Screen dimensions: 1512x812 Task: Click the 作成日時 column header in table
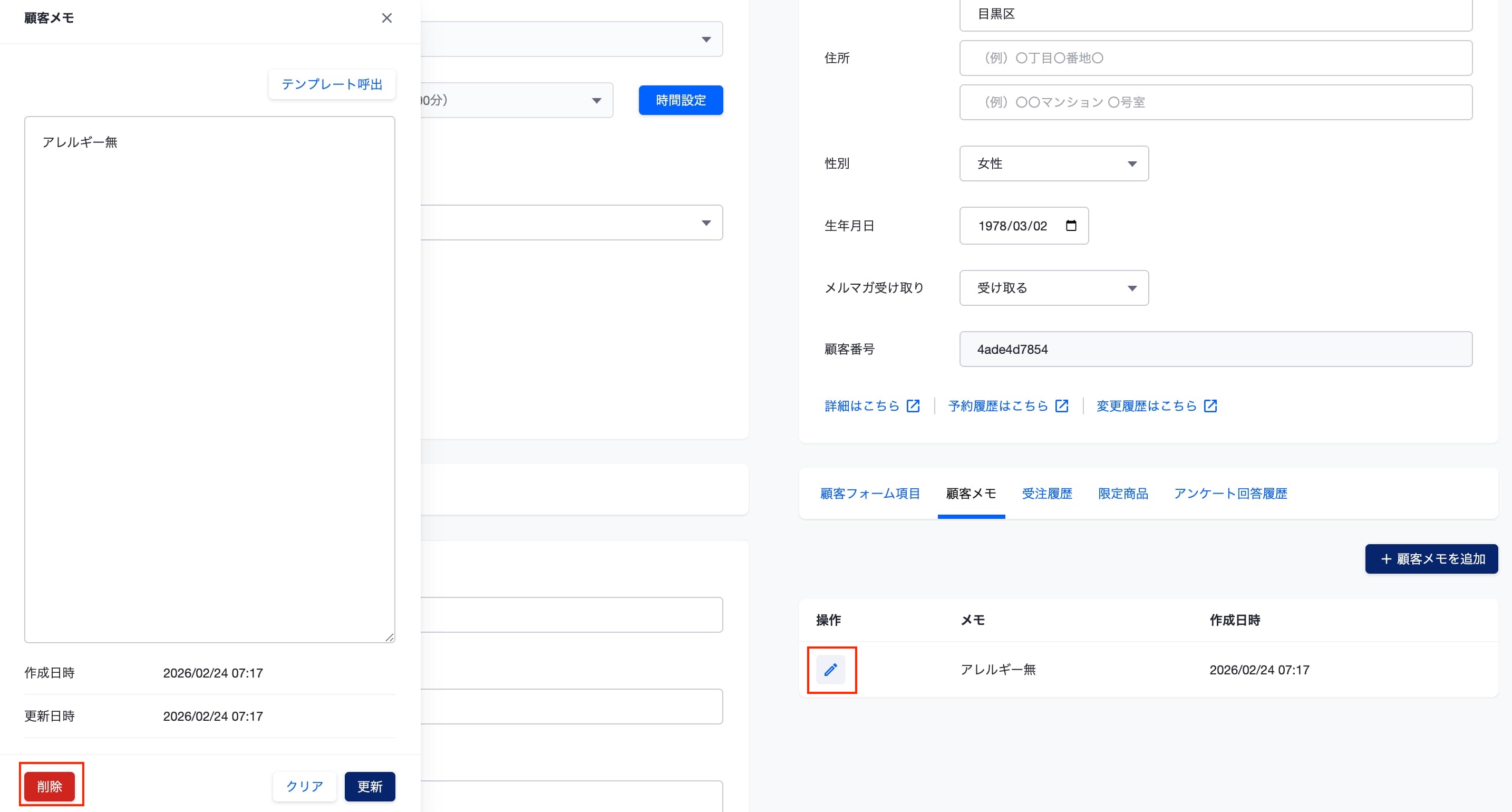[x=1234, y=620]
